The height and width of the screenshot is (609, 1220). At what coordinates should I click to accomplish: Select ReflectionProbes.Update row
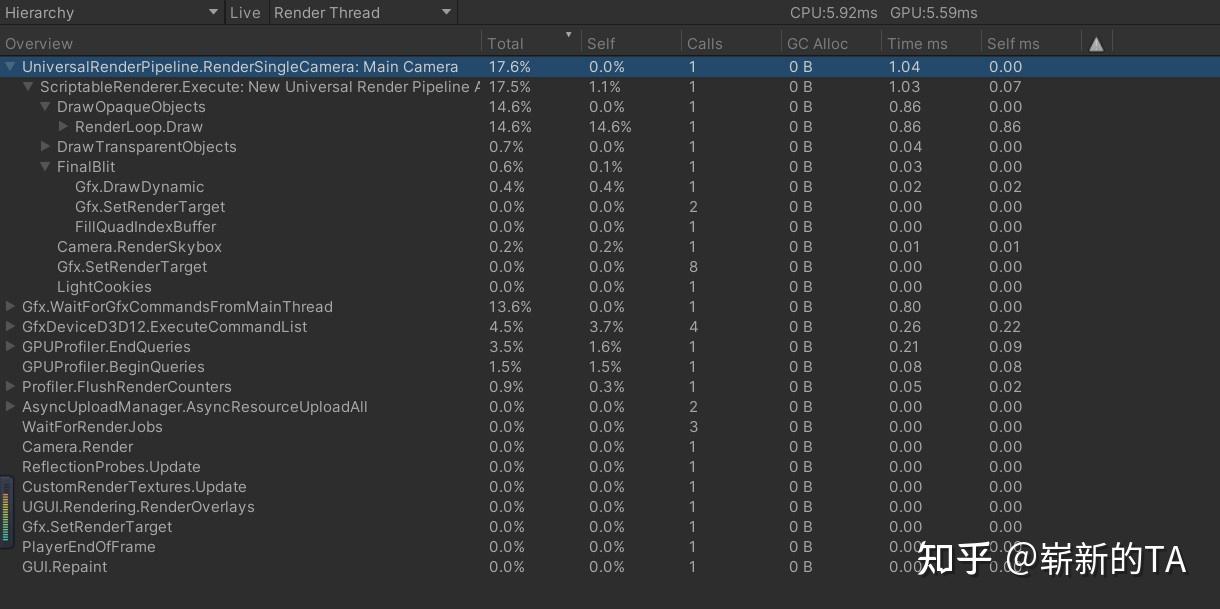tap(610, 467)
